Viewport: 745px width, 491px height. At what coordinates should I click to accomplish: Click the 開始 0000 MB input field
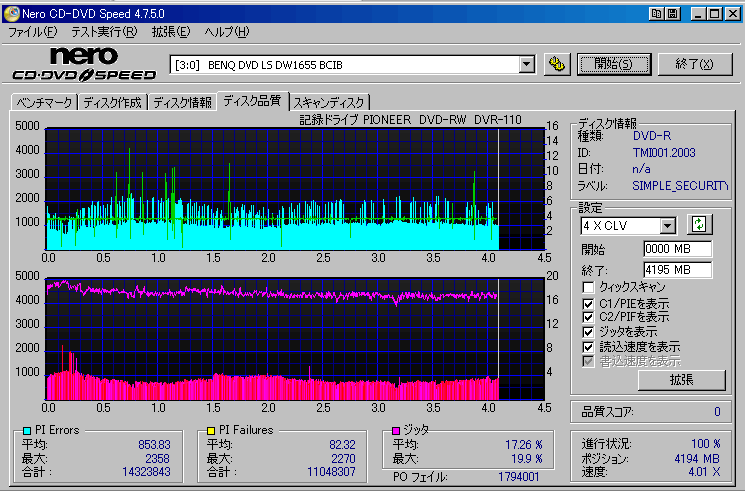678,249
